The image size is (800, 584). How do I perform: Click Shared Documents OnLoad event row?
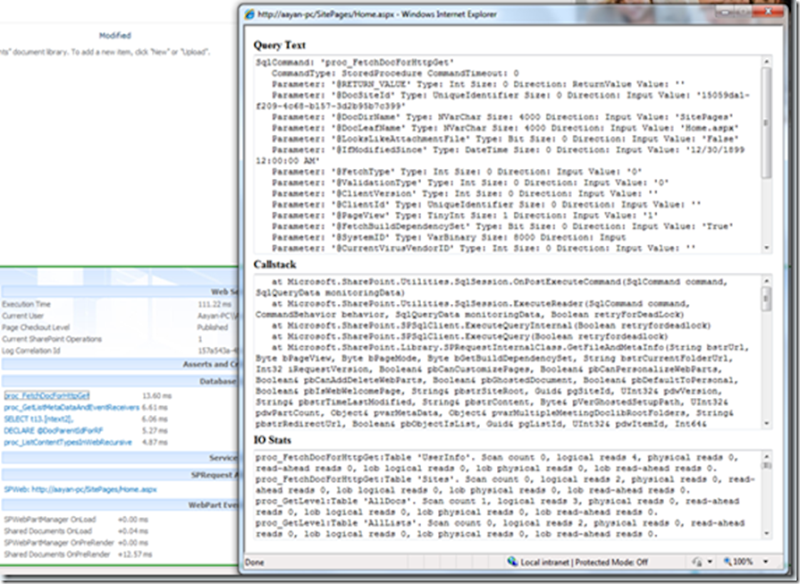pyautogui.click(x=76, y=531)
